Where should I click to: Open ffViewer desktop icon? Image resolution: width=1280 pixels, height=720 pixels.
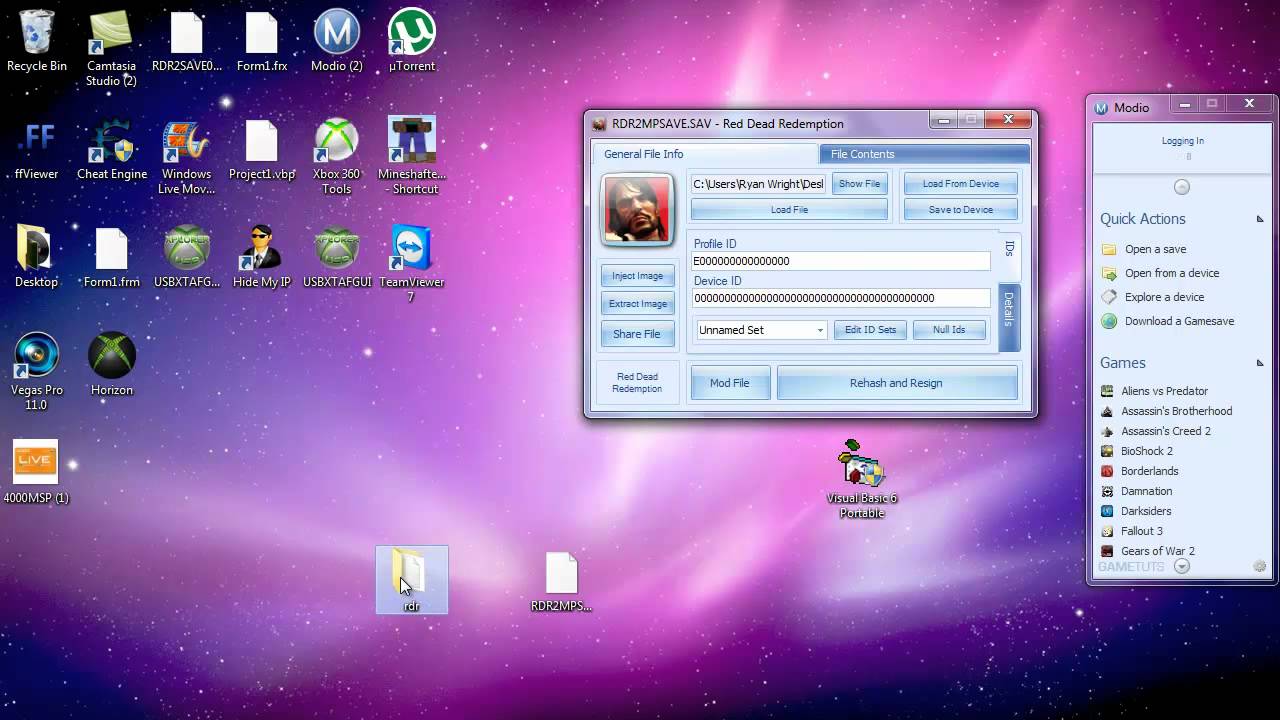point(37,150)
